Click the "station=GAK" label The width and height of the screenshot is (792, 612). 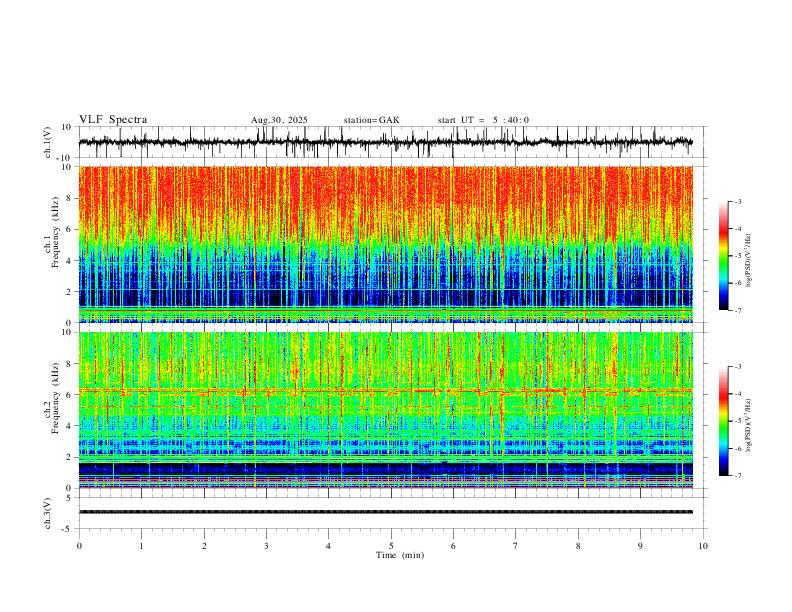coord(371,120)
